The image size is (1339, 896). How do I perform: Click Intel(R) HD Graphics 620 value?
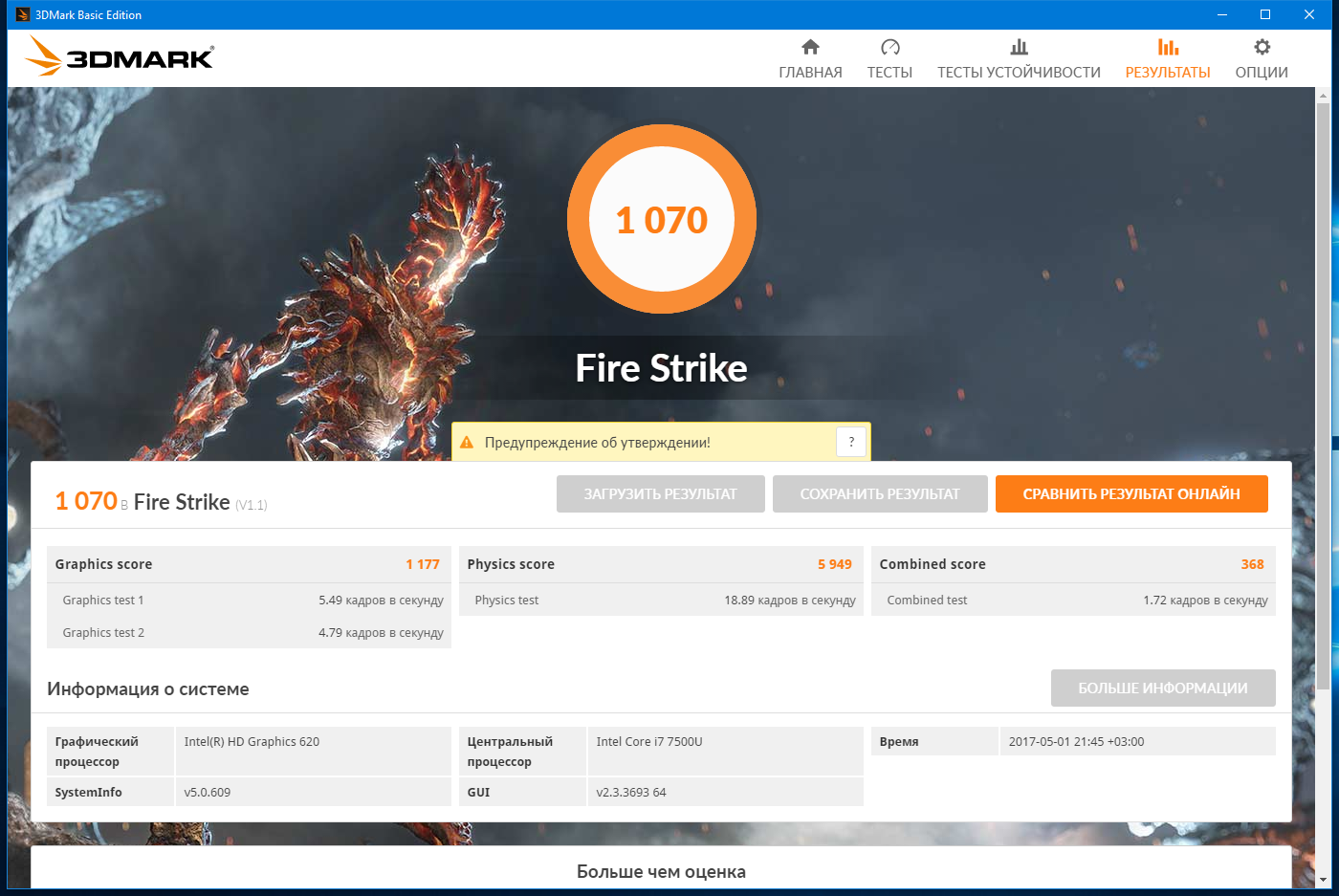click(x=252, y=742)
